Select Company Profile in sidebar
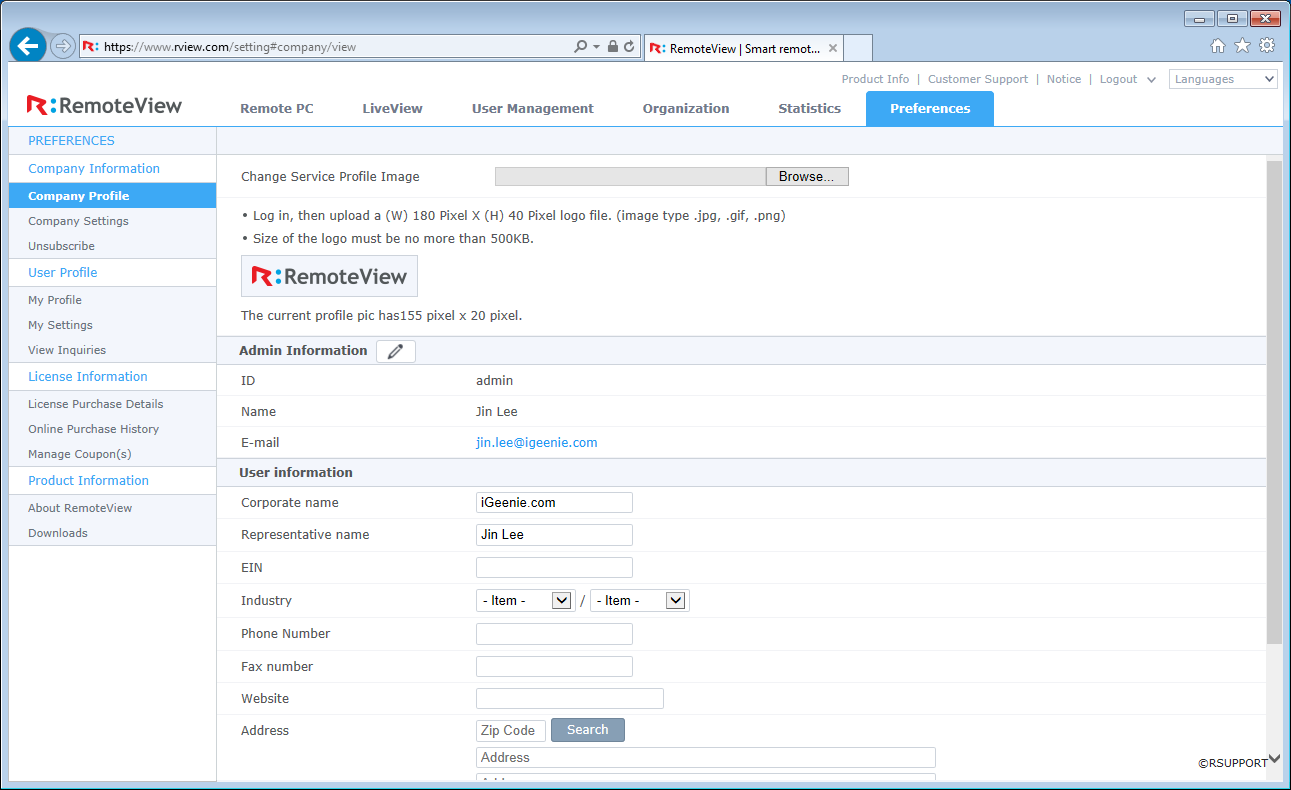This screenshot has width=1291, height=790. coord(112,196)
